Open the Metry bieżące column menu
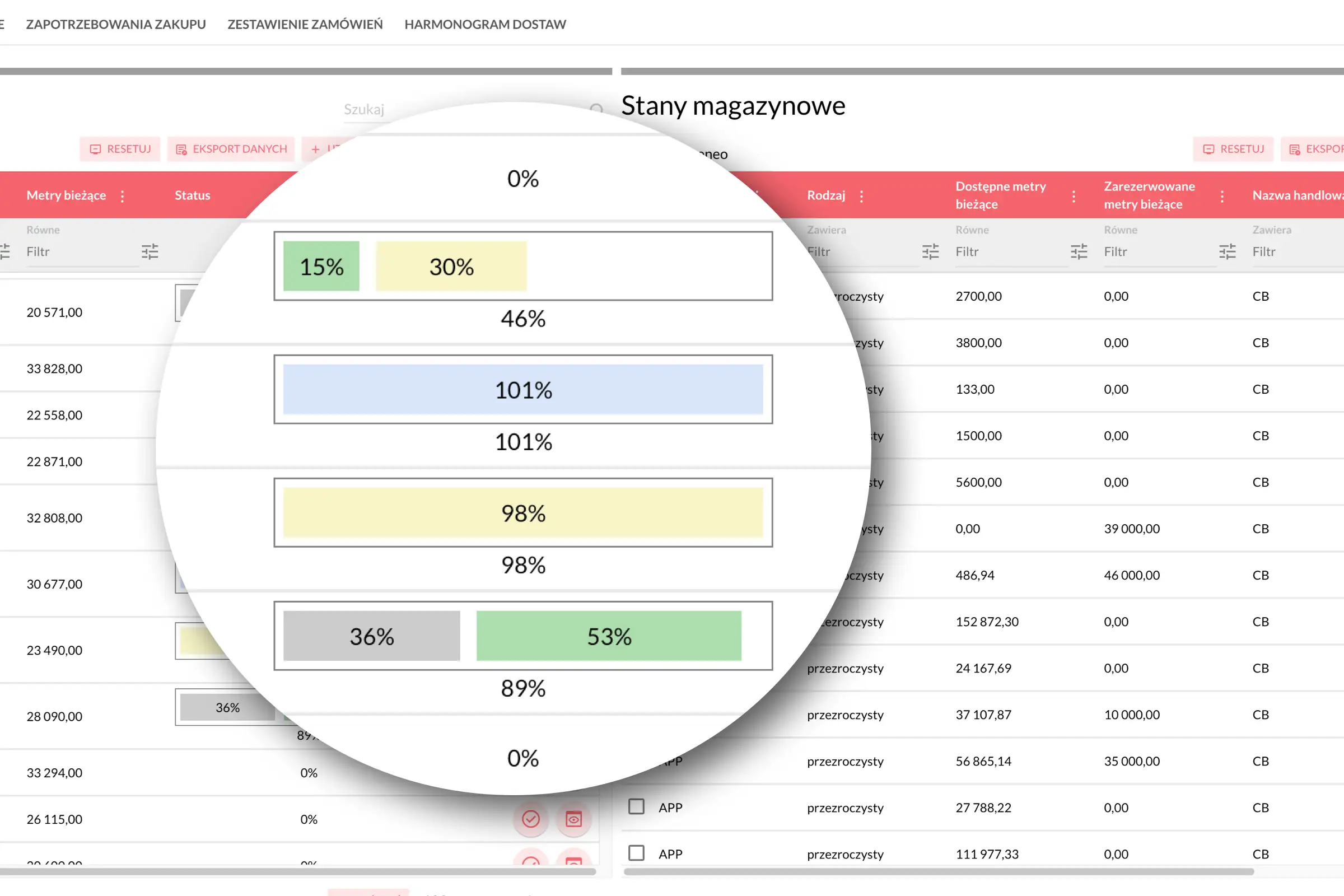This screenshot has width=1344, height=896. click(122, 196)
